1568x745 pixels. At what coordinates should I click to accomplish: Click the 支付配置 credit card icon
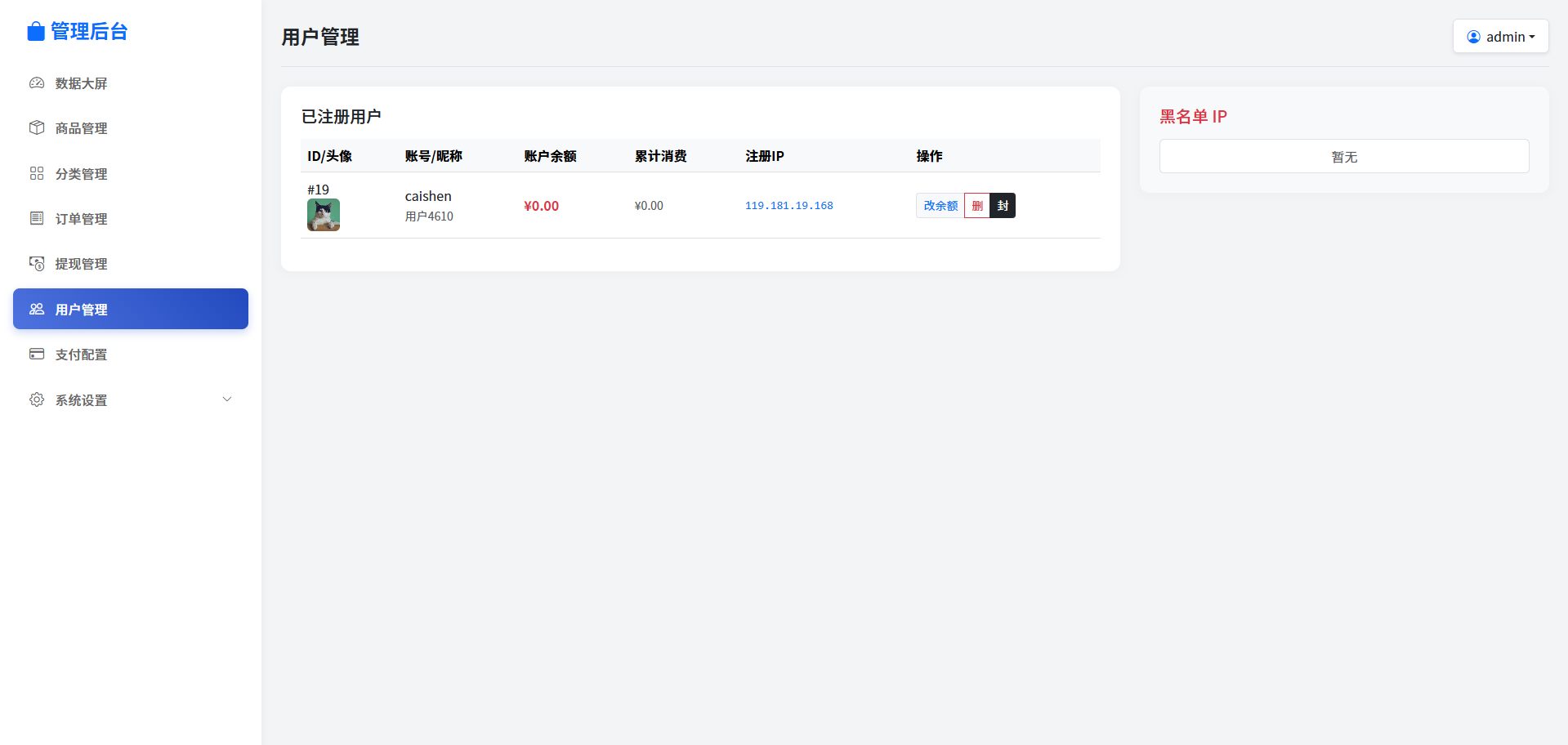click(37, 354)
